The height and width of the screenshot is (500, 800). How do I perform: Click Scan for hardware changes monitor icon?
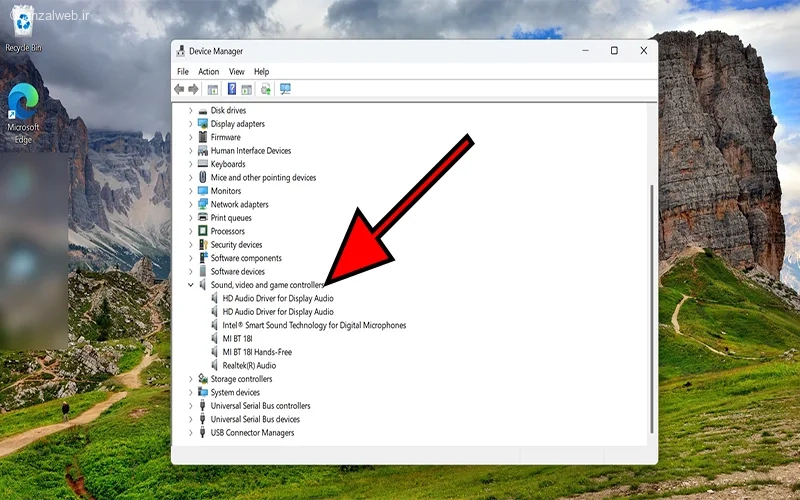click(285, 89)
